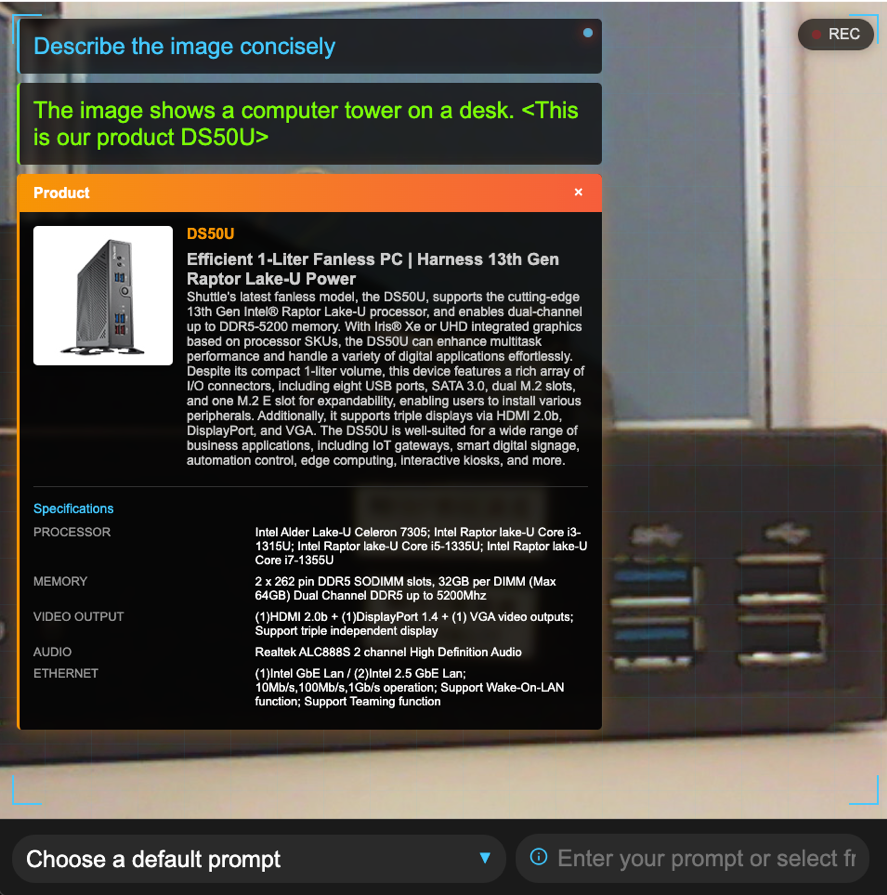The height and width of the screenshot is (895, 887).
Task: Click the HDMI 2.0b DisplayPort video output value
Action: tap(414, 624)
